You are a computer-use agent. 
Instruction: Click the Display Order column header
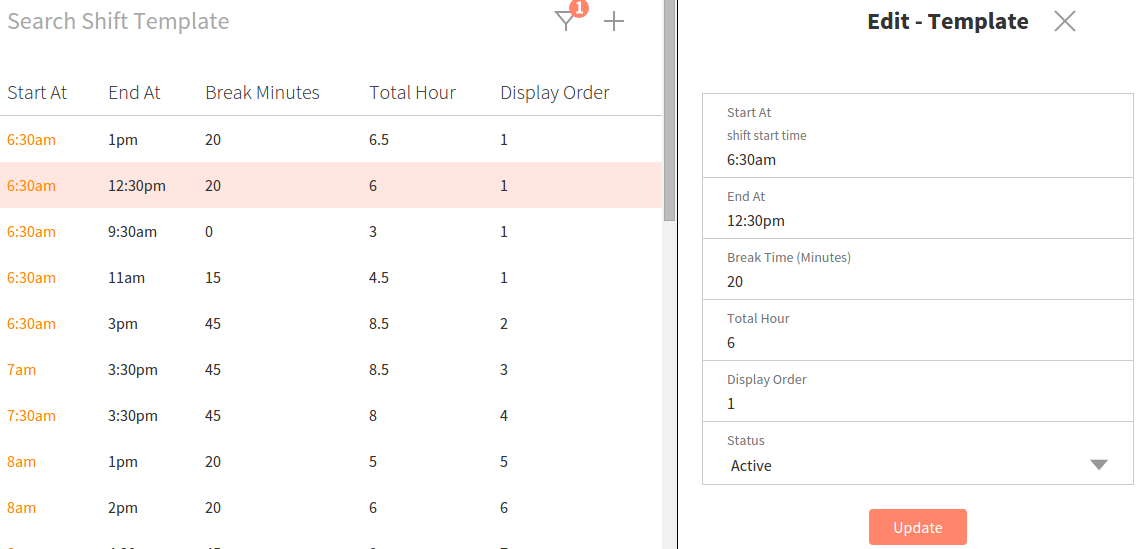click(x=554, y=93)
